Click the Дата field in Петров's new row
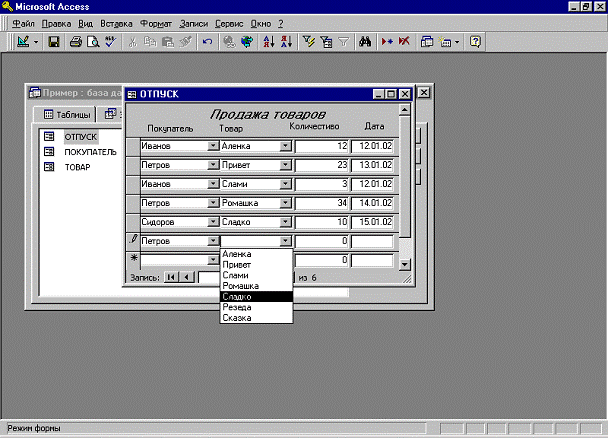Viewport: 608px width, 438px height. point(372,241)
